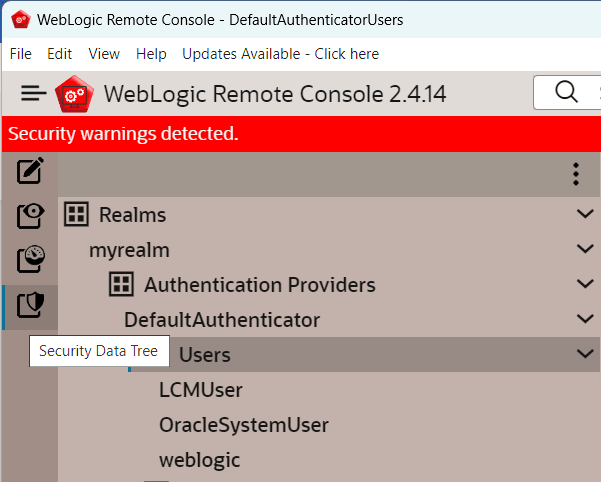Image resolution: width=601 pixels, height=482 pixels.
Task: Select the Realms tree node
Action: (132, 214)
